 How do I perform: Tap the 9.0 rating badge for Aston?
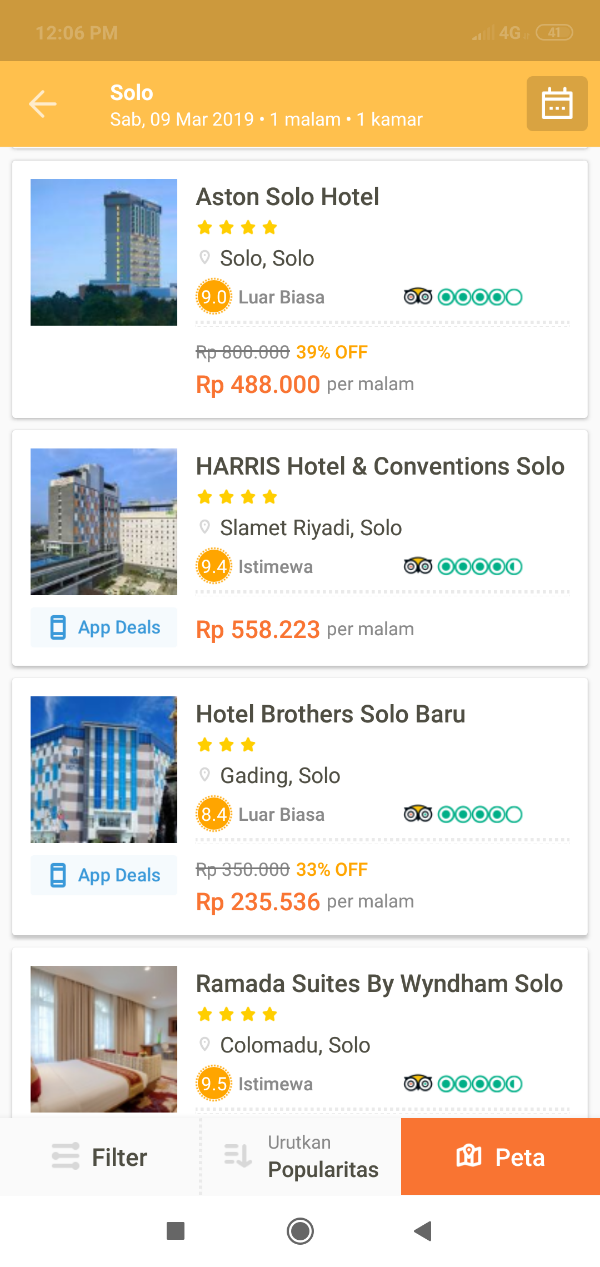(214, 297)
